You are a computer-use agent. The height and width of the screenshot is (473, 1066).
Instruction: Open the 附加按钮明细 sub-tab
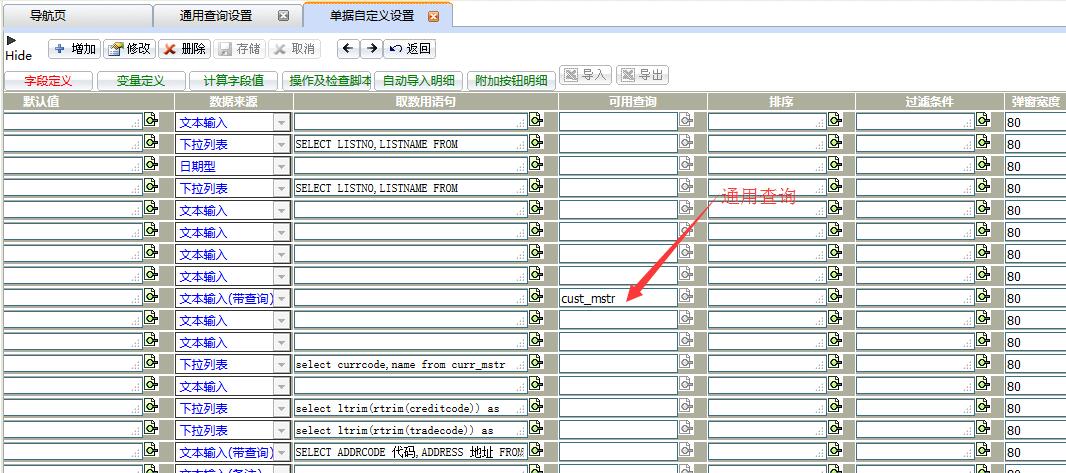point(511,81)
